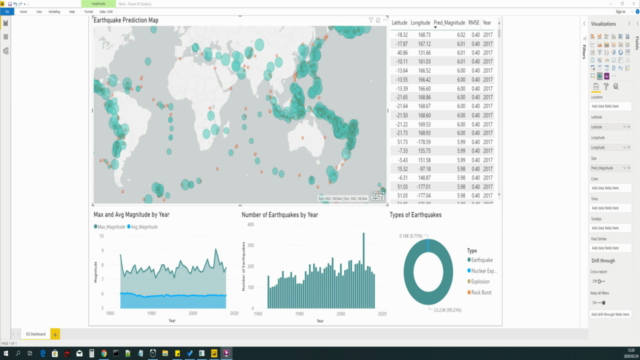Switch to Data view in left sidebar
This screenshot has width=640, height=360.
[6, 37]
